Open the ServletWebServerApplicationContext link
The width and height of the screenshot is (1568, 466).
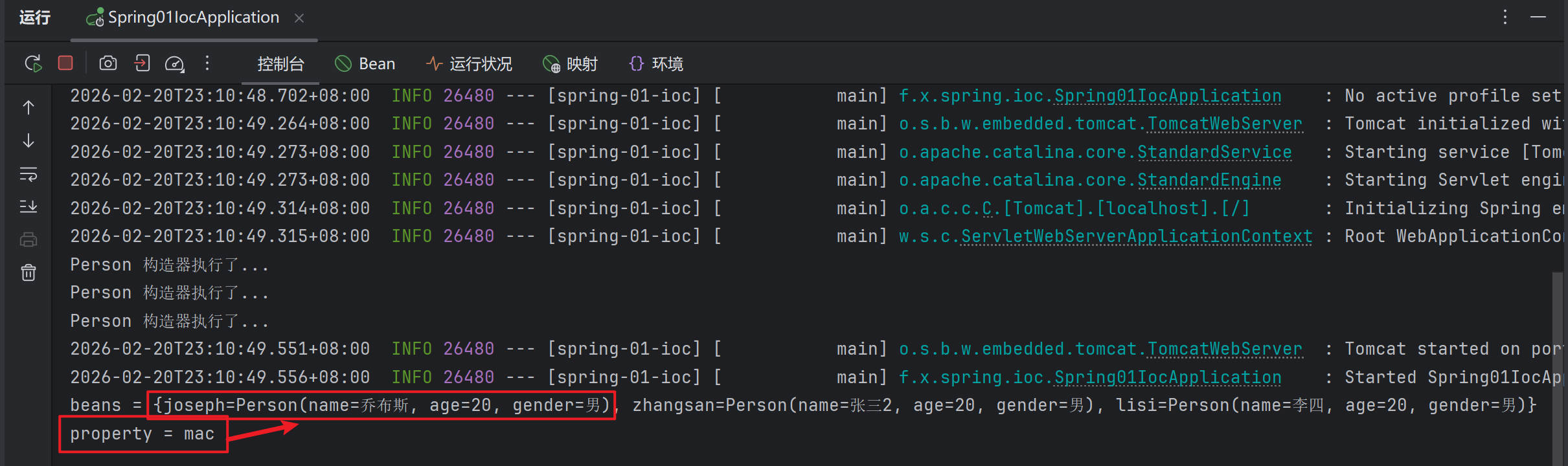[x=1137, y=236]
